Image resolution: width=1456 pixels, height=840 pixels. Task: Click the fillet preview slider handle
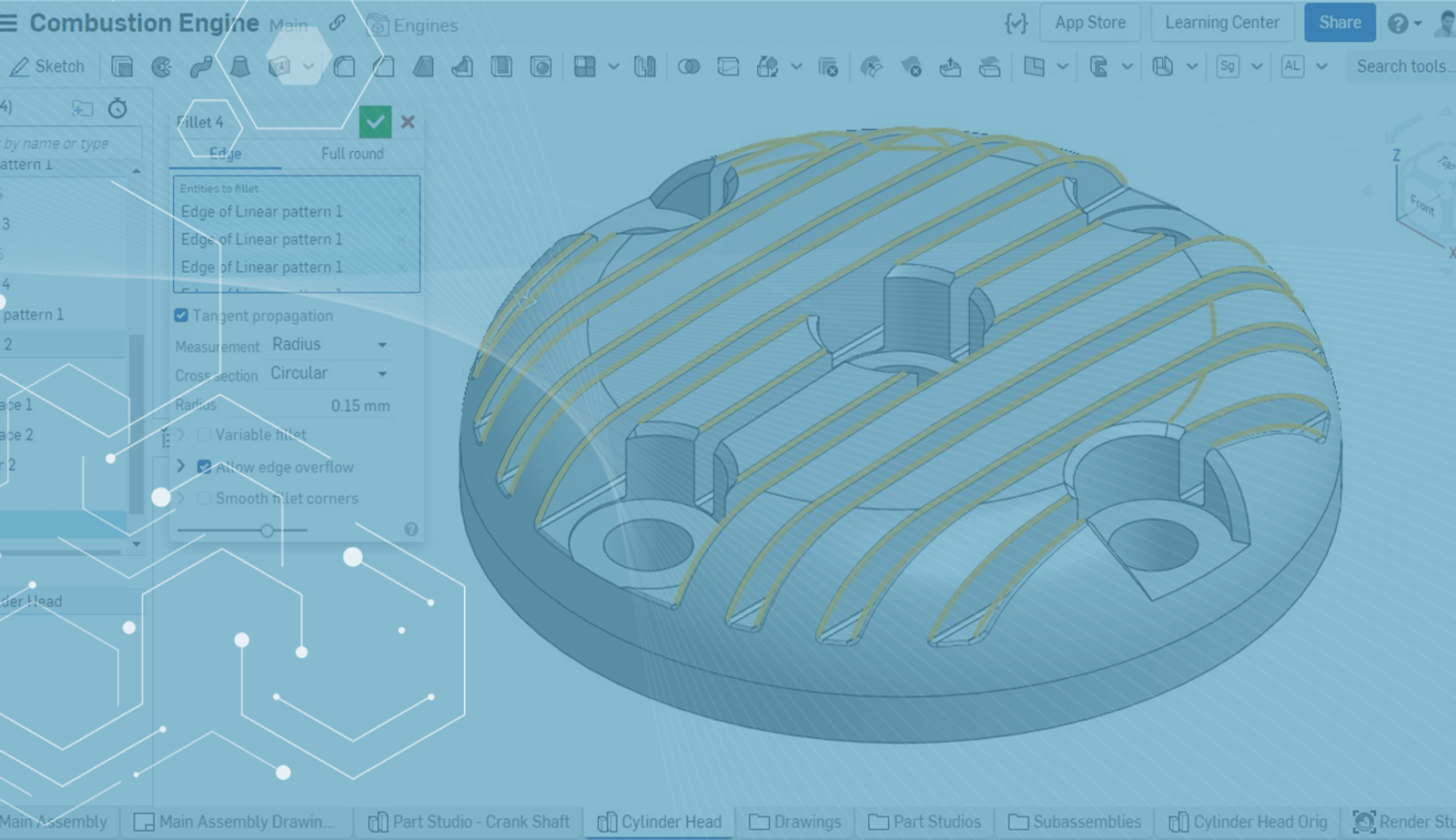(268, 531)
